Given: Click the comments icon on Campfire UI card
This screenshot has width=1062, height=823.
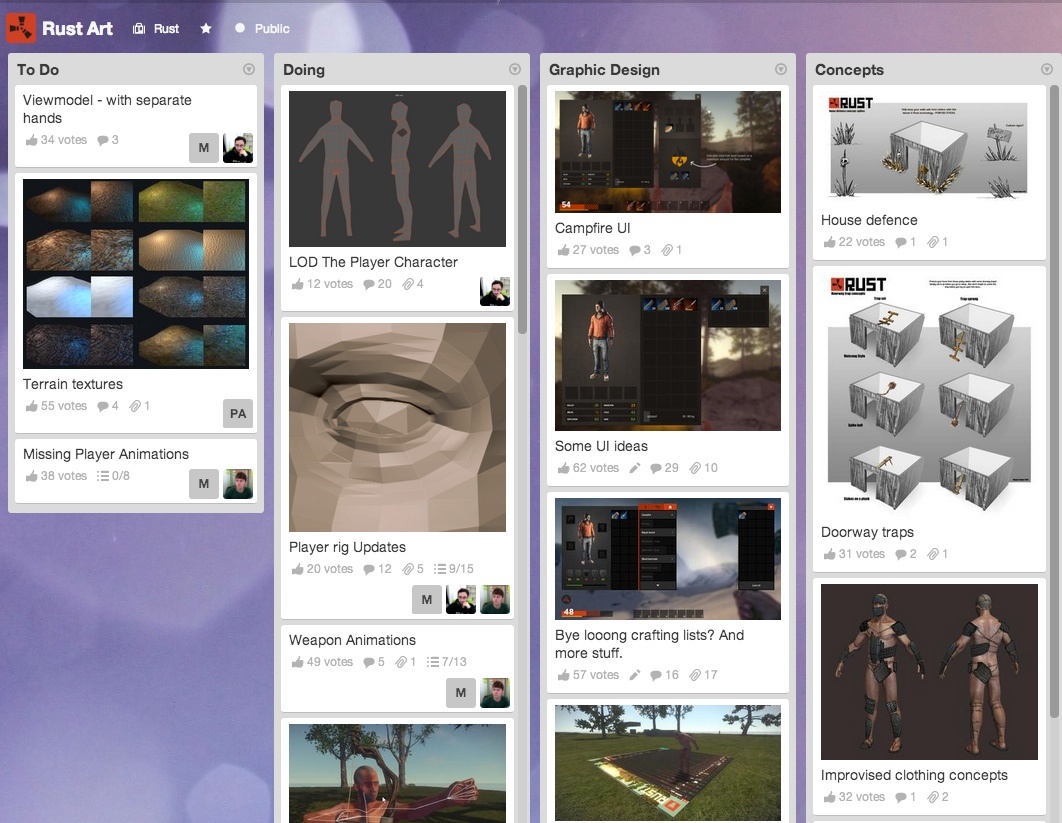Looking at the screenshot, I should point(635,250).
